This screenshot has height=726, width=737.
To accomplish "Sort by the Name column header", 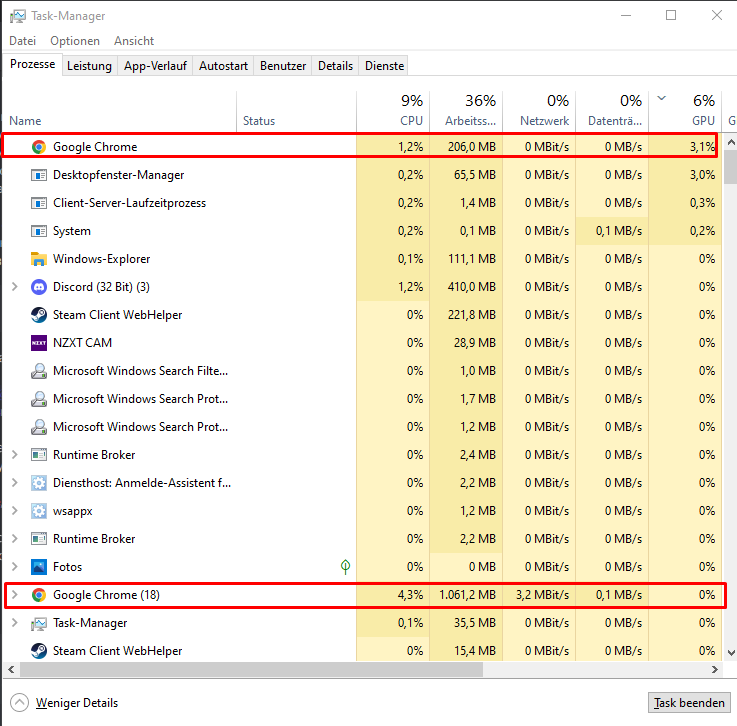I will (x=119, y=111).
